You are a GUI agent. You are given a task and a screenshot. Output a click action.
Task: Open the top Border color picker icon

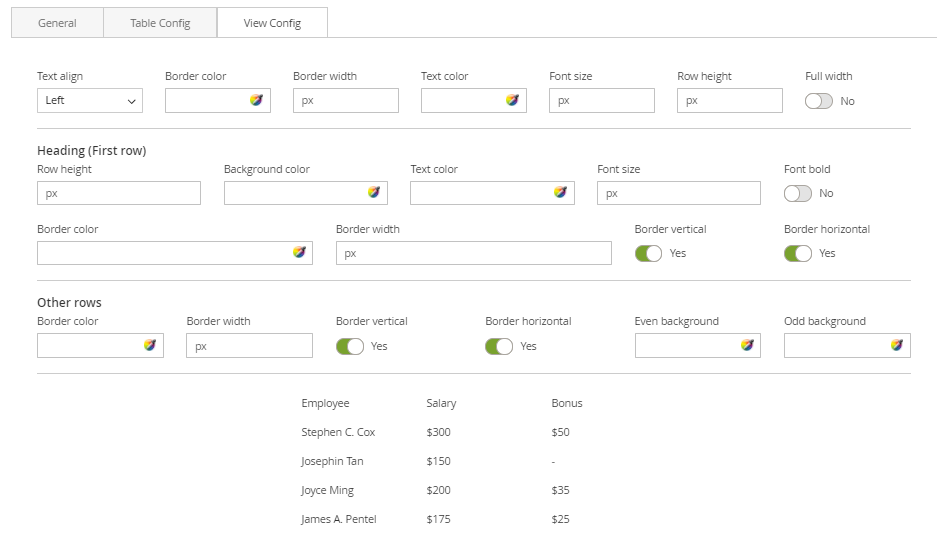tap(256, 100)
